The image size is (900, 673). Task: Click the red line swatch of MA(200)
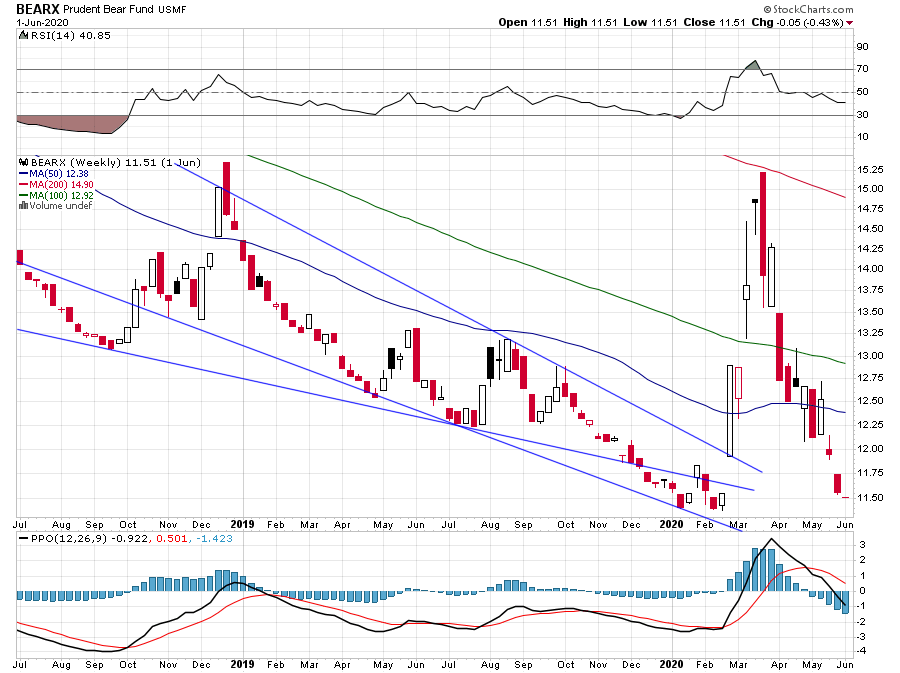24,184
